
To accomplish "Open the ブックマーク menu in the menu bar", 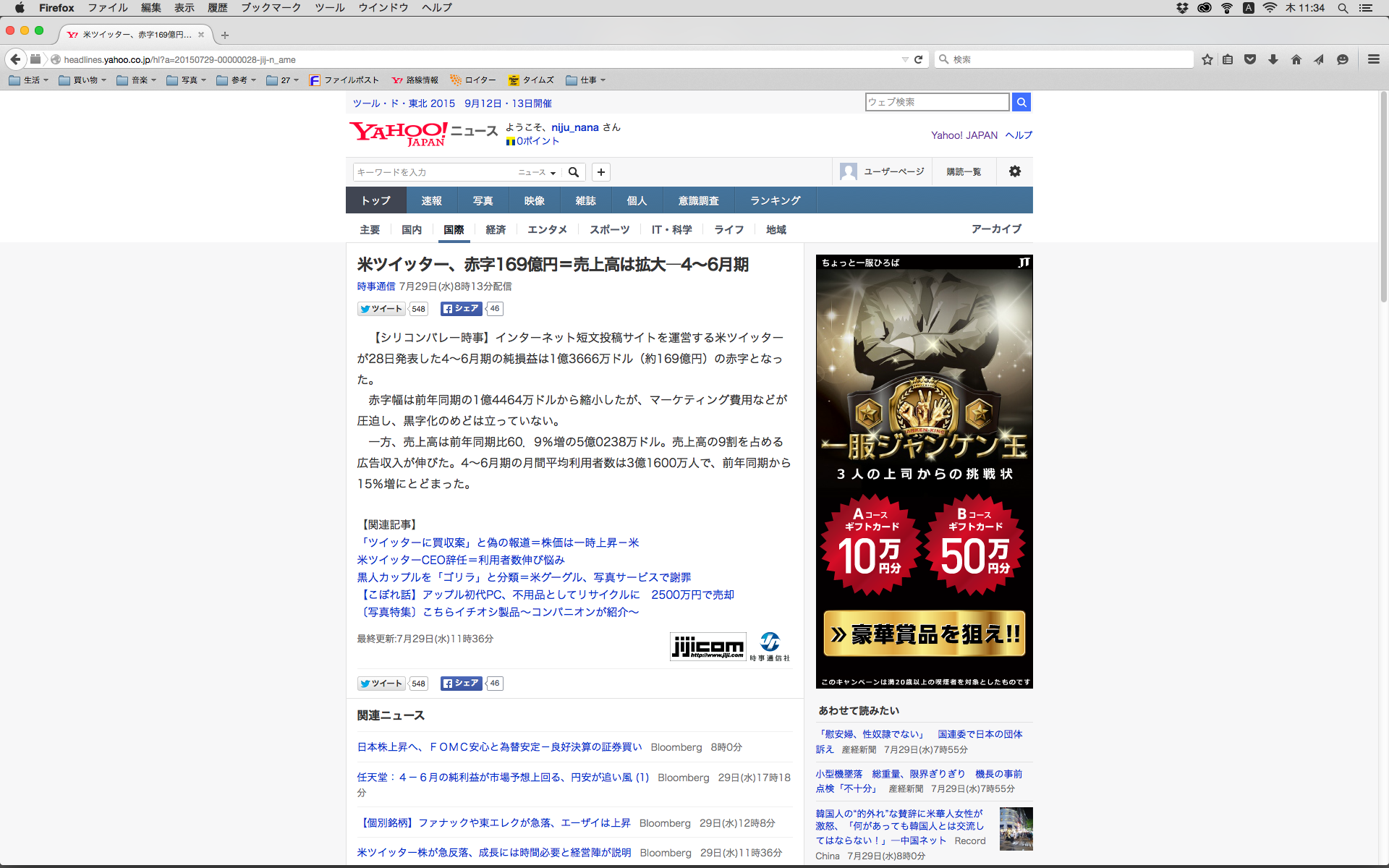I will coord(271,7).
